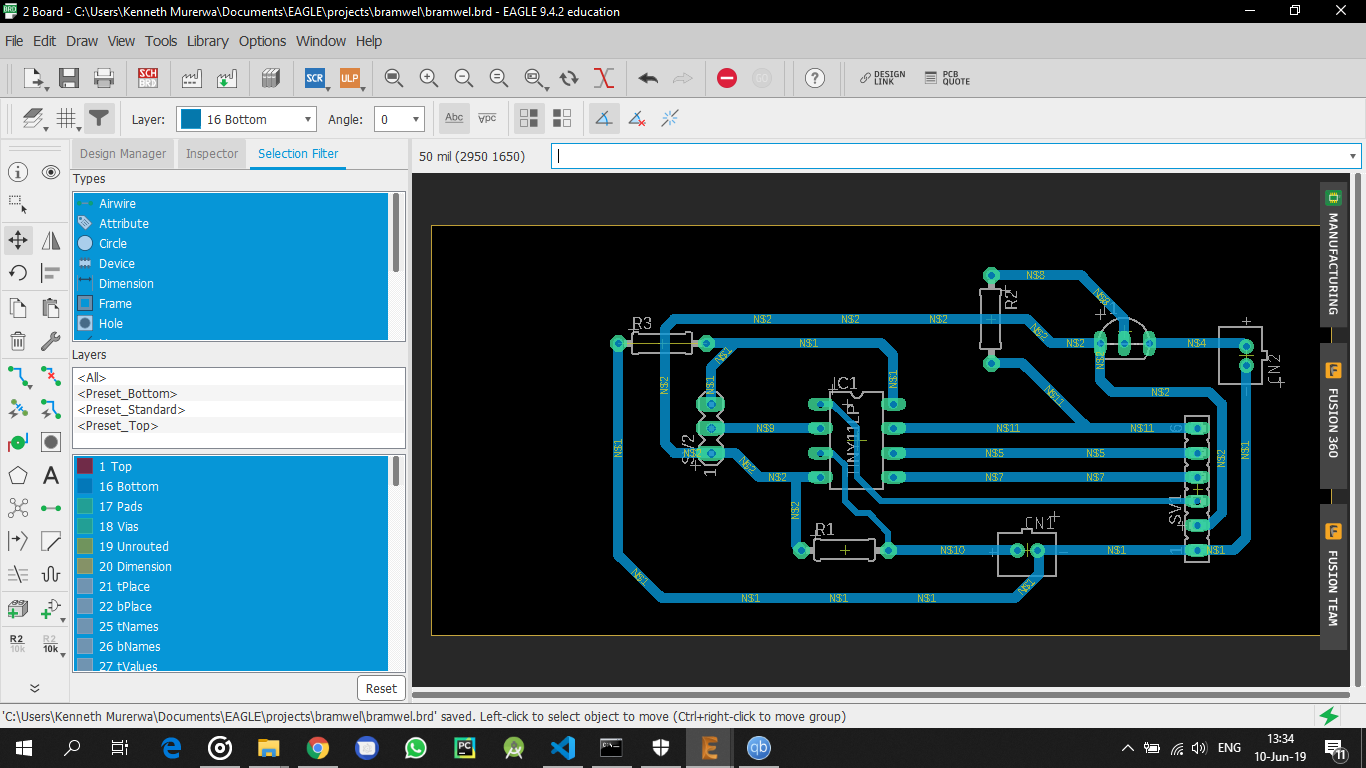This screenshot has height=768, width=1366.
Task: Choose the Text tool (letter A)
Action: [51, 475]
